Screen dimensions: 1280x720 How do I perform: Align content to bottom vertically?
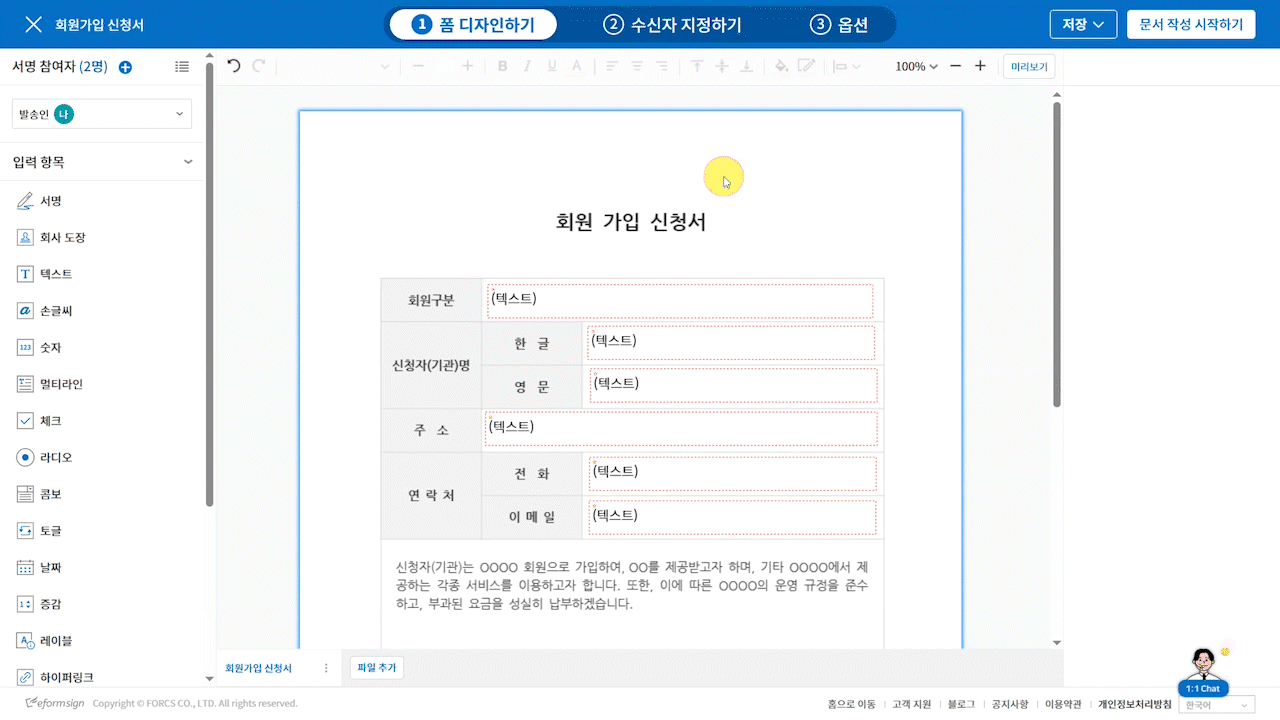pos(746,67)
